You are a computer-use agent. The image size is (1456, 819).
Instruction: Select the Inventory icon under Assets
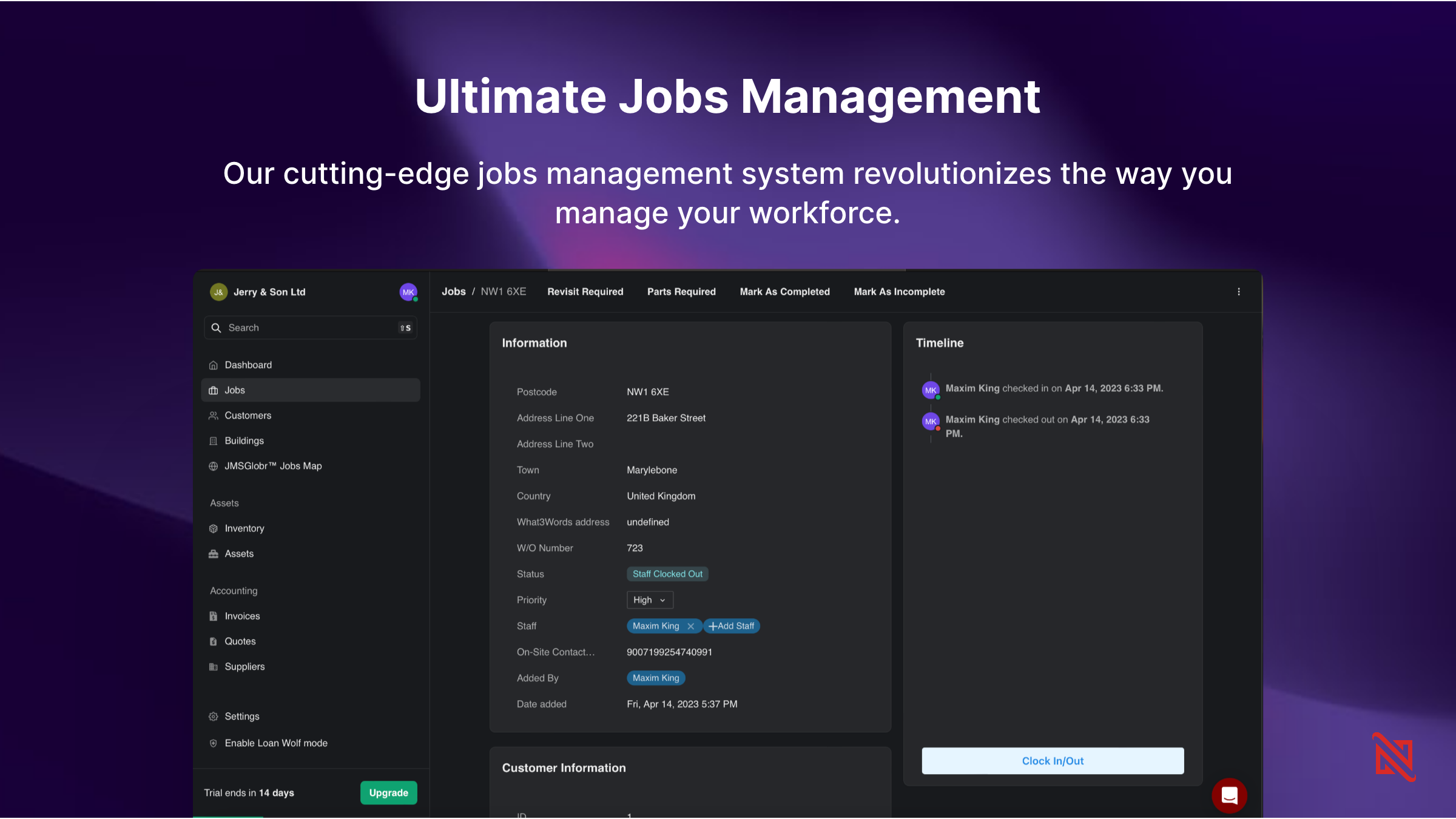pyautogui.click(x=213, y=528)
